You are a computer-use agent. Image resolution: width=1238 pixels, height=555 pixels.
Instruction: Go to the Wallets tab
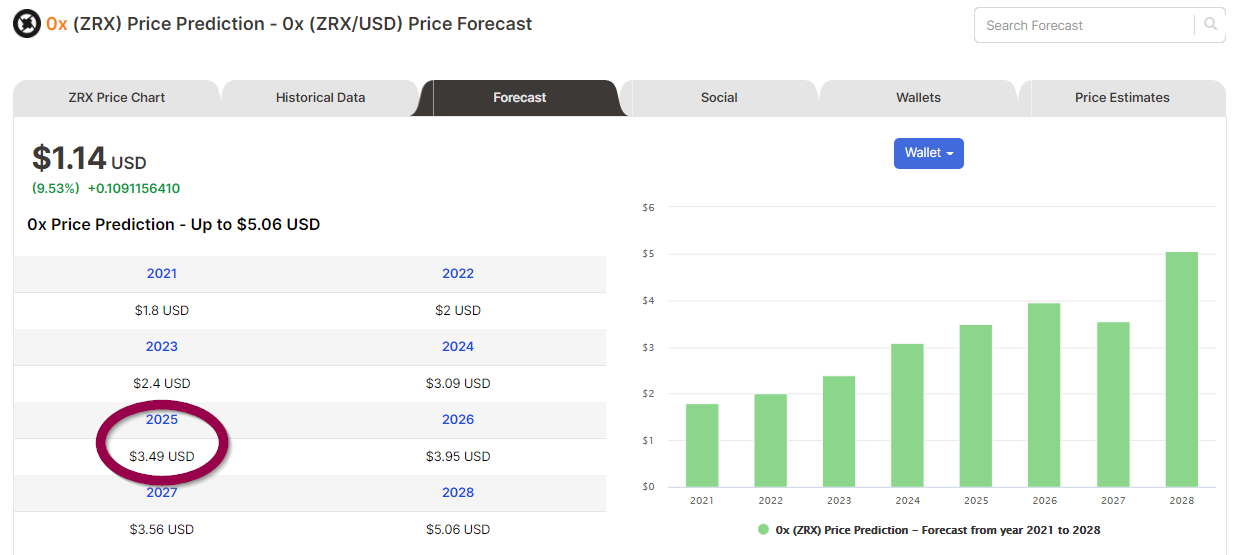click(918, 98)
